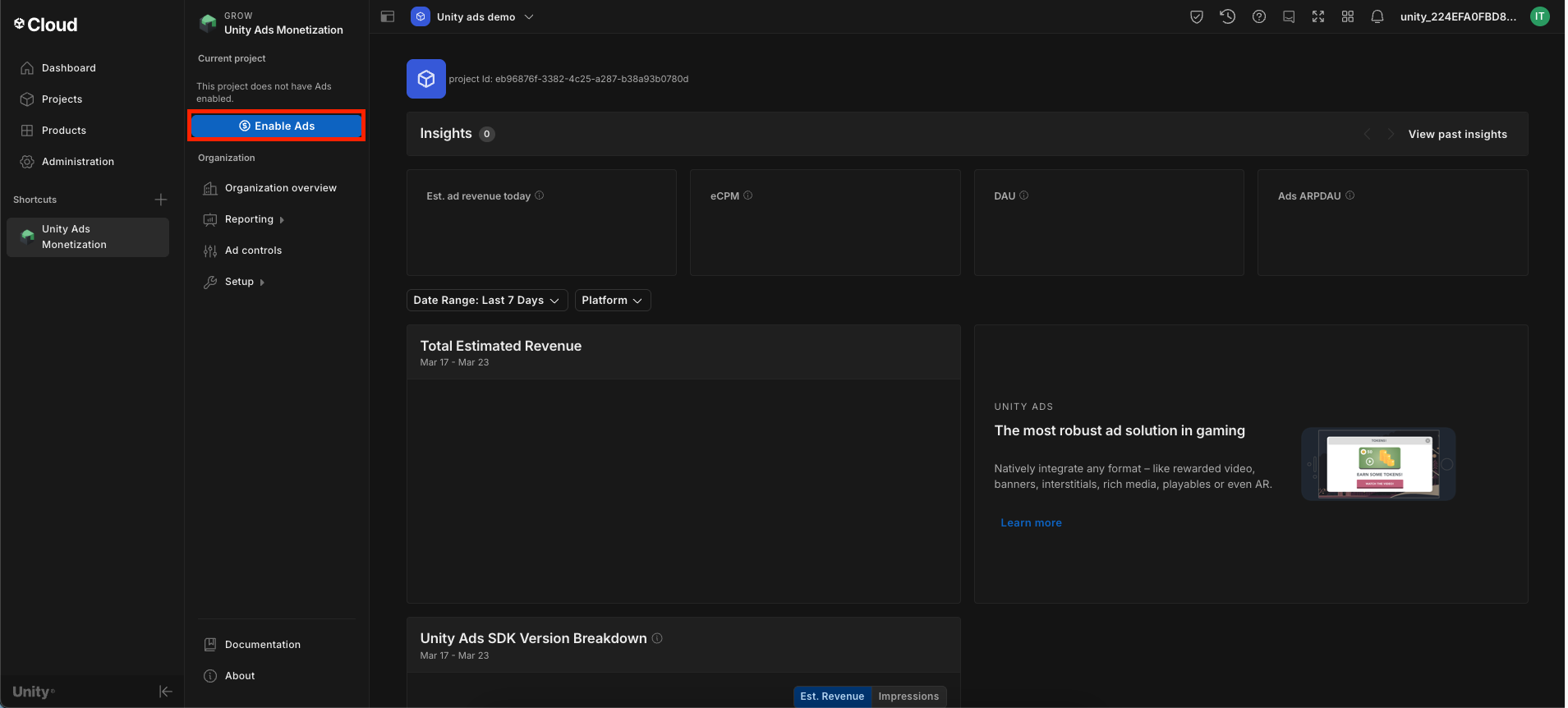Click info icon beside DAU
Image resolution: width=1568 pixels, height=708 pixels.
pyautogui.click(x=1024, y=195)
